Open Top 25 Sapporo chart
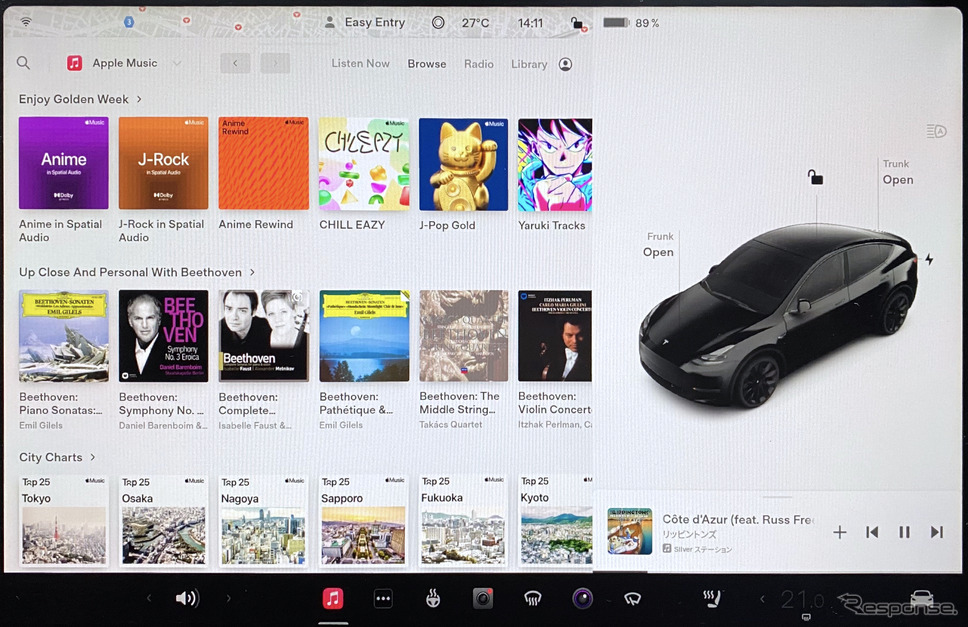This screenshot has height=627, width=968. click(364, 520)
